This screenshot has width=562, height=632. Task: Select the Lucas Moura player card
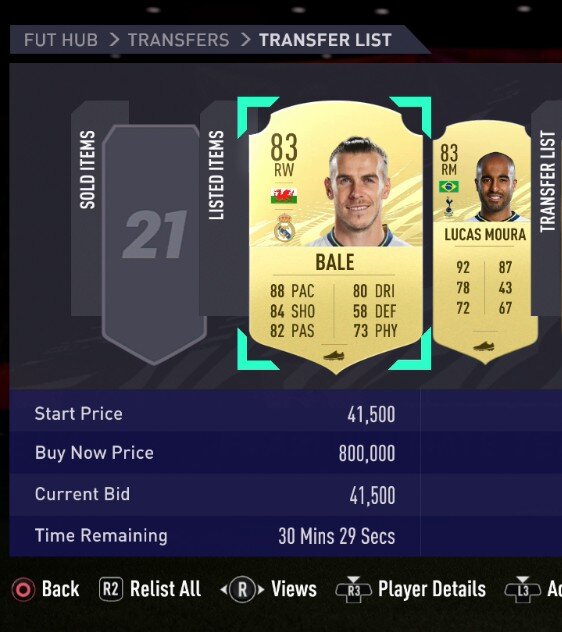pos(485,242)
